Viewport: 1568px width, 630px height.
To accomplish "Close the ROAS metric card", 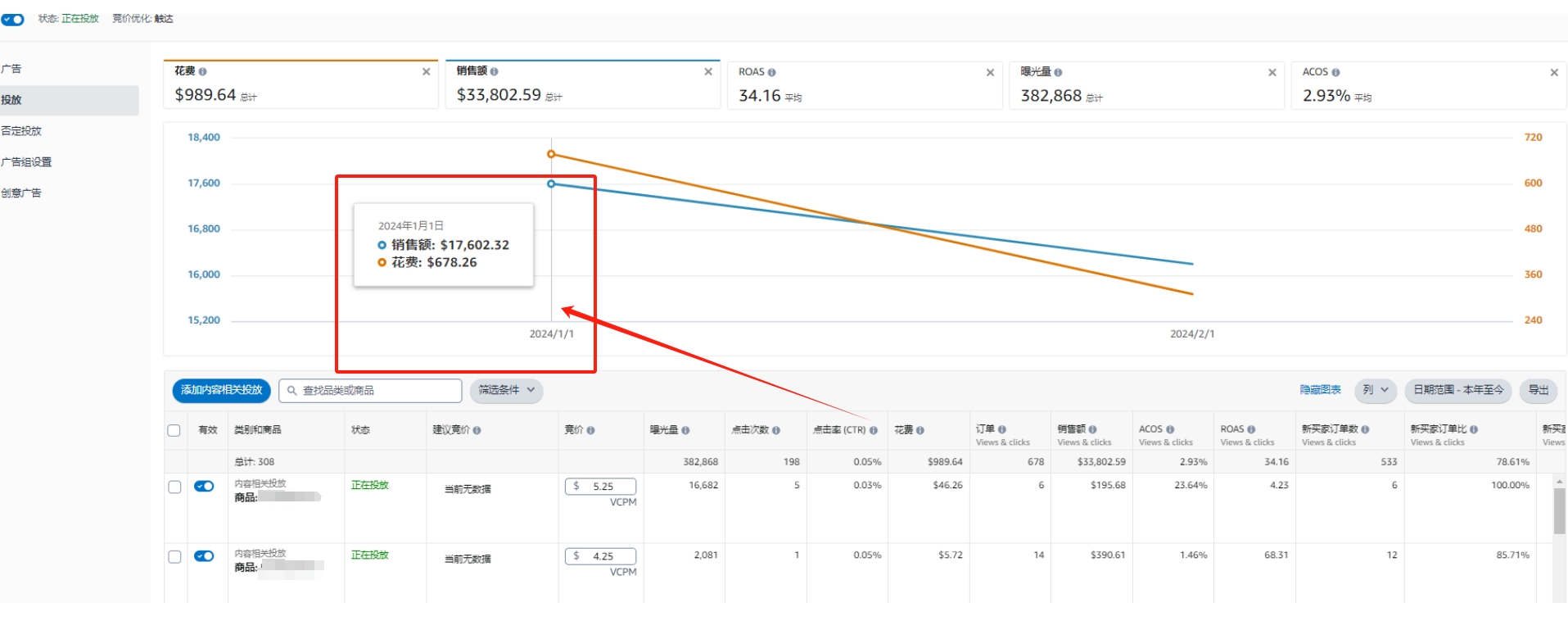I will coord(991,73).
